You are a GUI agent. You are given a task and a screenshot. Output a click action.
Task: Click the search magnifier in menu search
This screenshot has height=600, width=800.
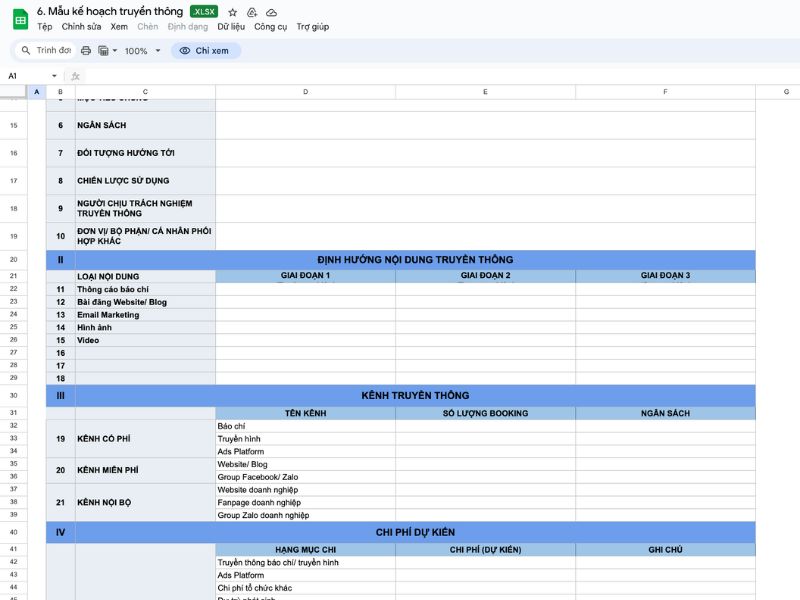click(x=25, y=50)
